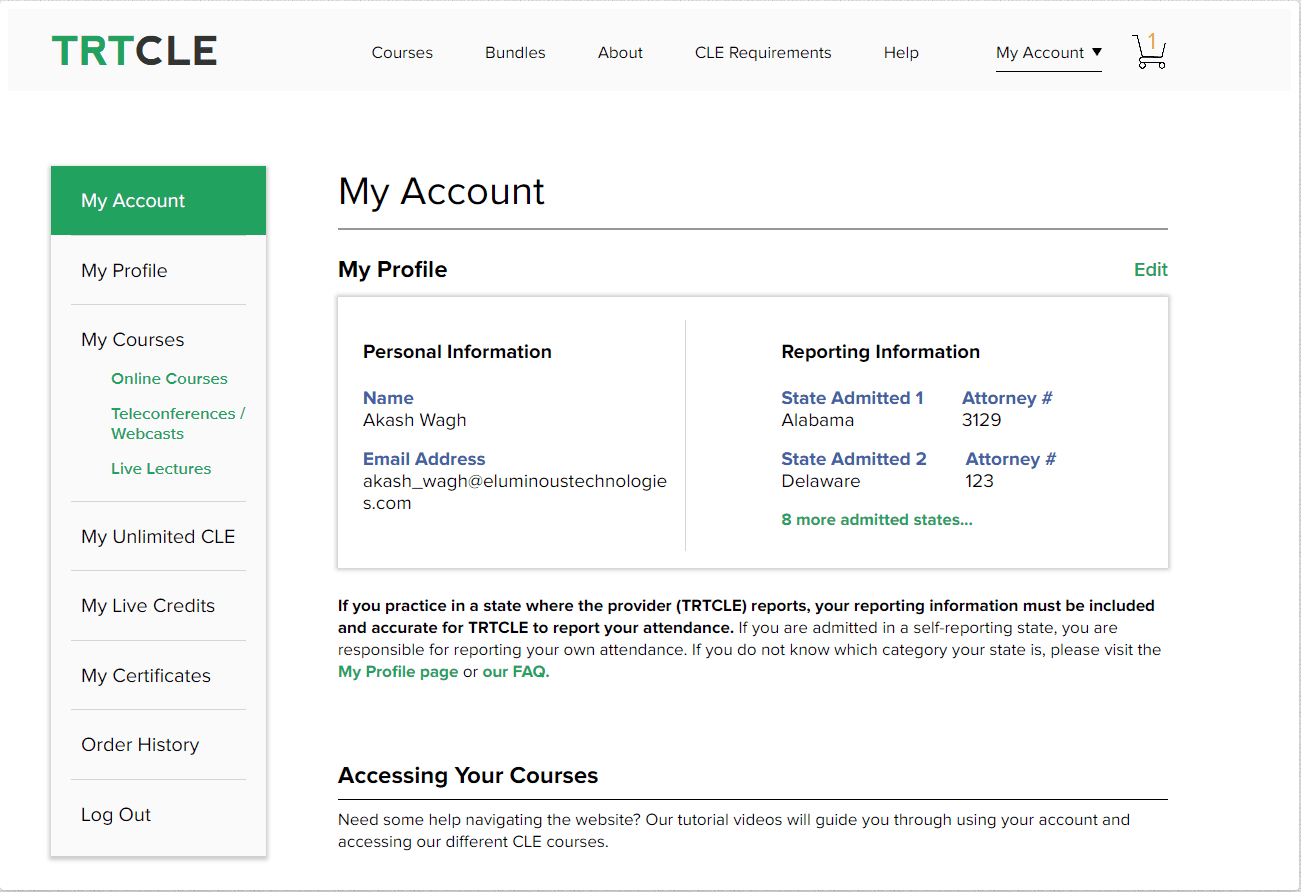Open Order History

coord(140,744)
